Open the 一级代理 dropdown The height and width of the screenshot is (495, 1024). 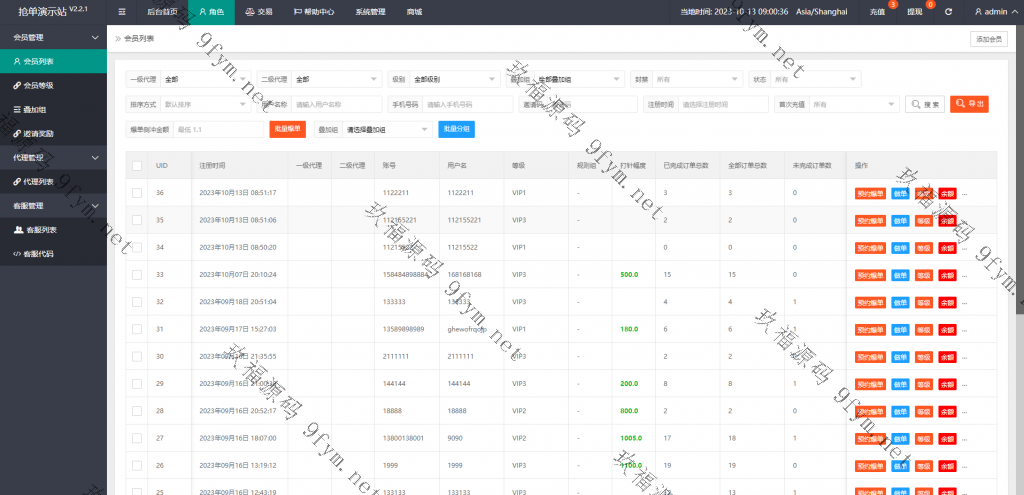206,79
